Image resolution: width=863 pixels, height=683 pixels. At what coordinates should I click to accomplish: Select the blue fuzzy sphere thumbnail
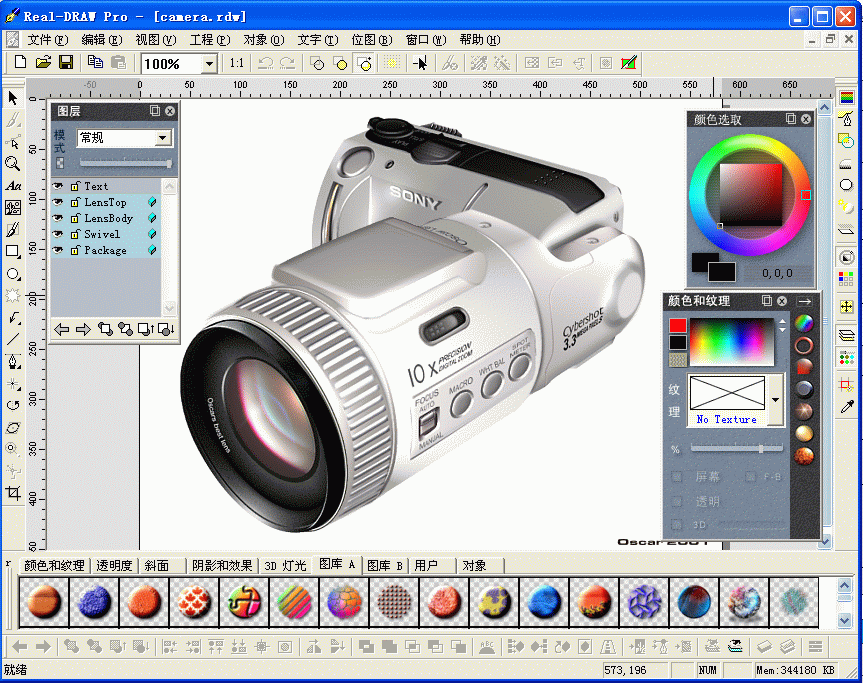coord(95,602)
